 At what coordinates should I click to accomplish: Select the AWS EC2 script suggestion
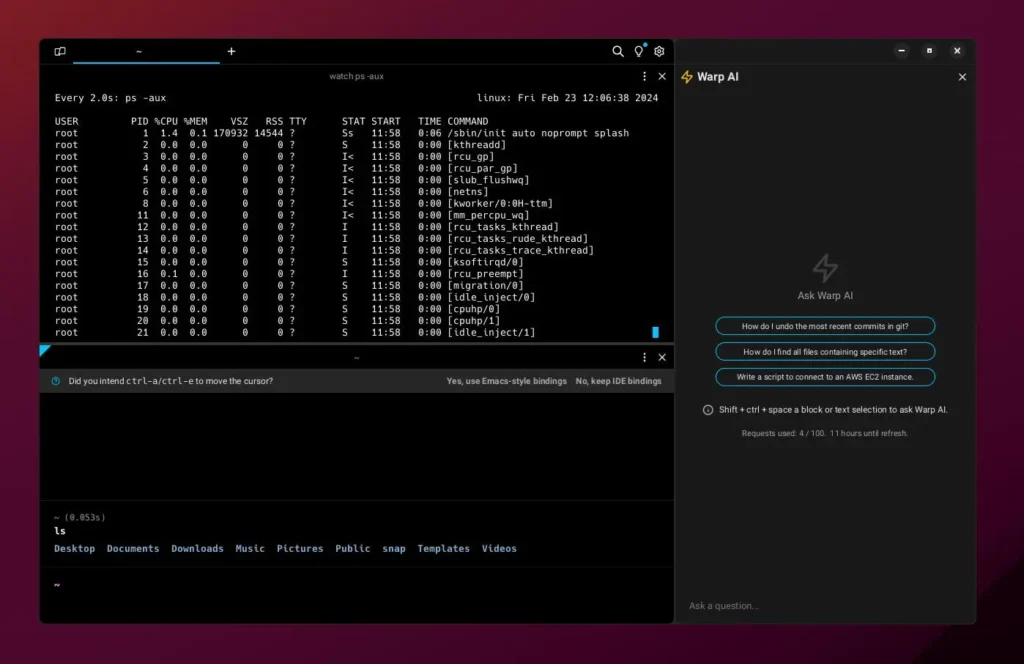(x=825, y=377)
